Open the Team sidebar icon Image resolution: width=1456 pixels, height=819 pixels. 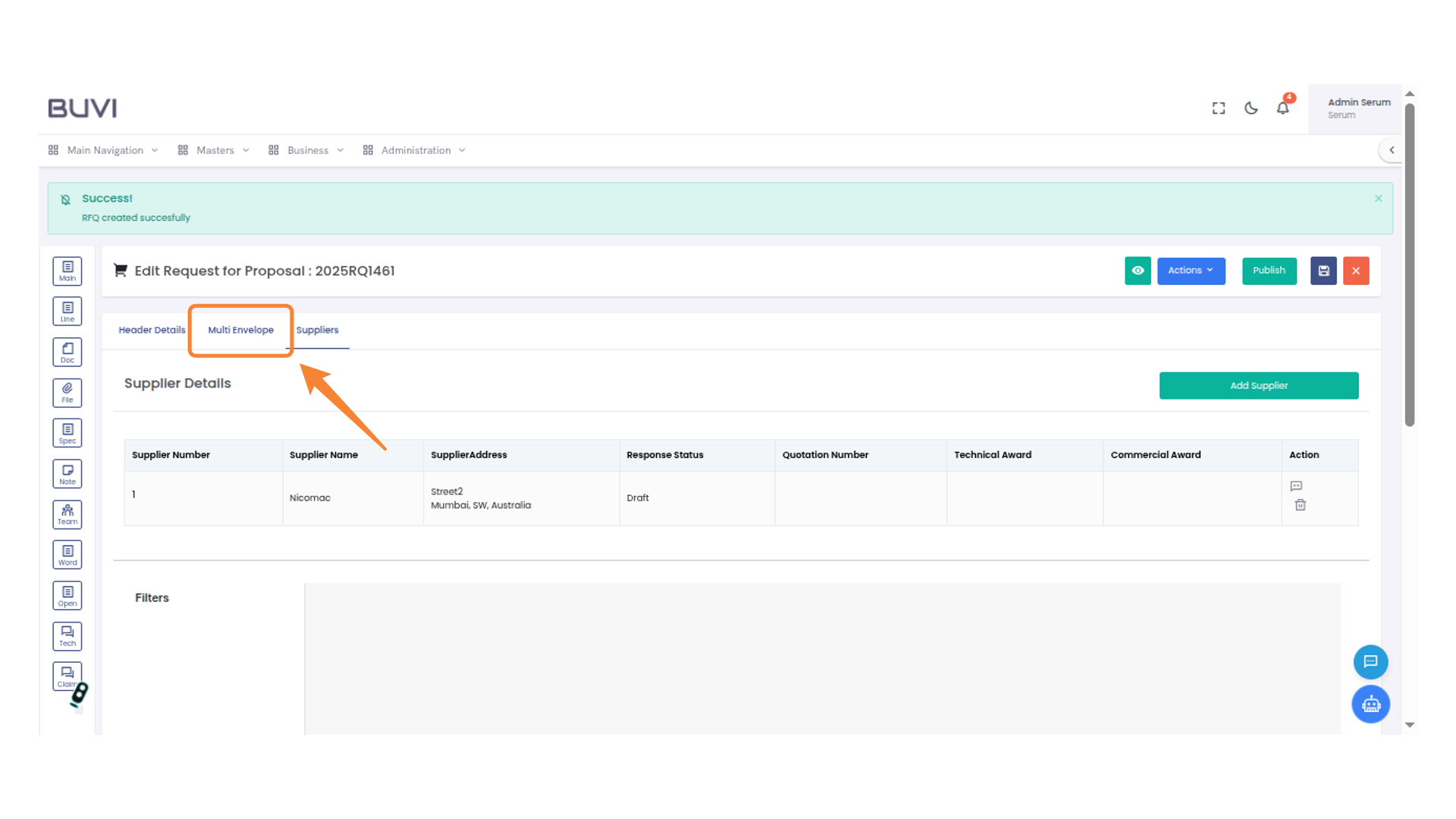[67, 515]
